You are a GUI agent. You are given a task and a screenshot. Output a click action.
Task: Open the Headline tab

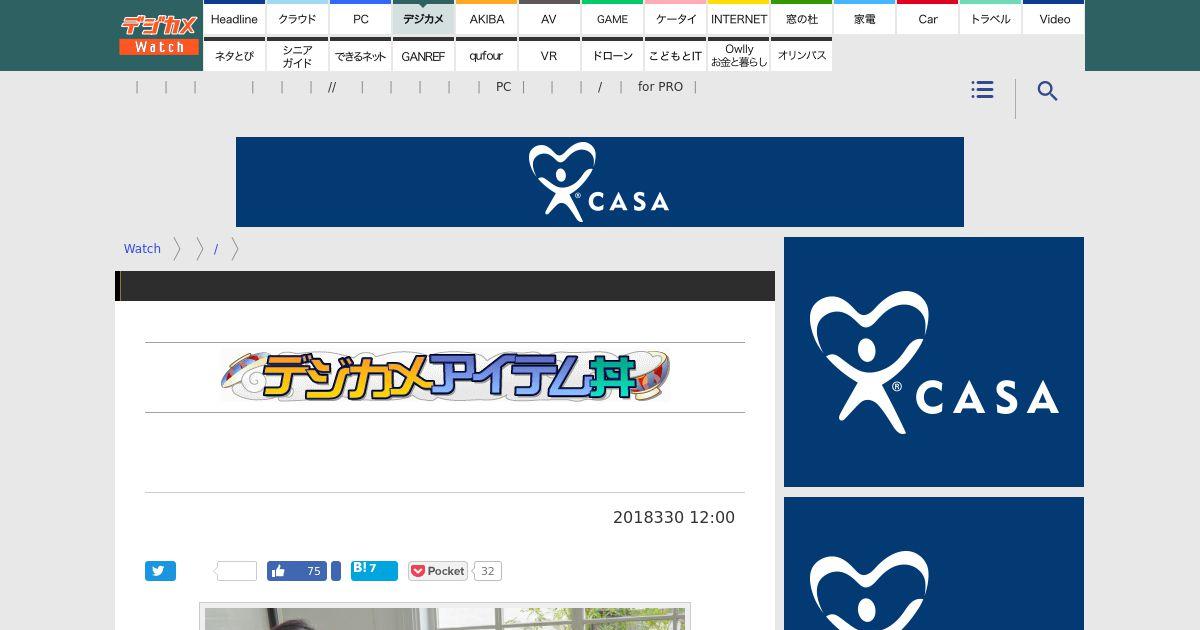click(234, 18)
